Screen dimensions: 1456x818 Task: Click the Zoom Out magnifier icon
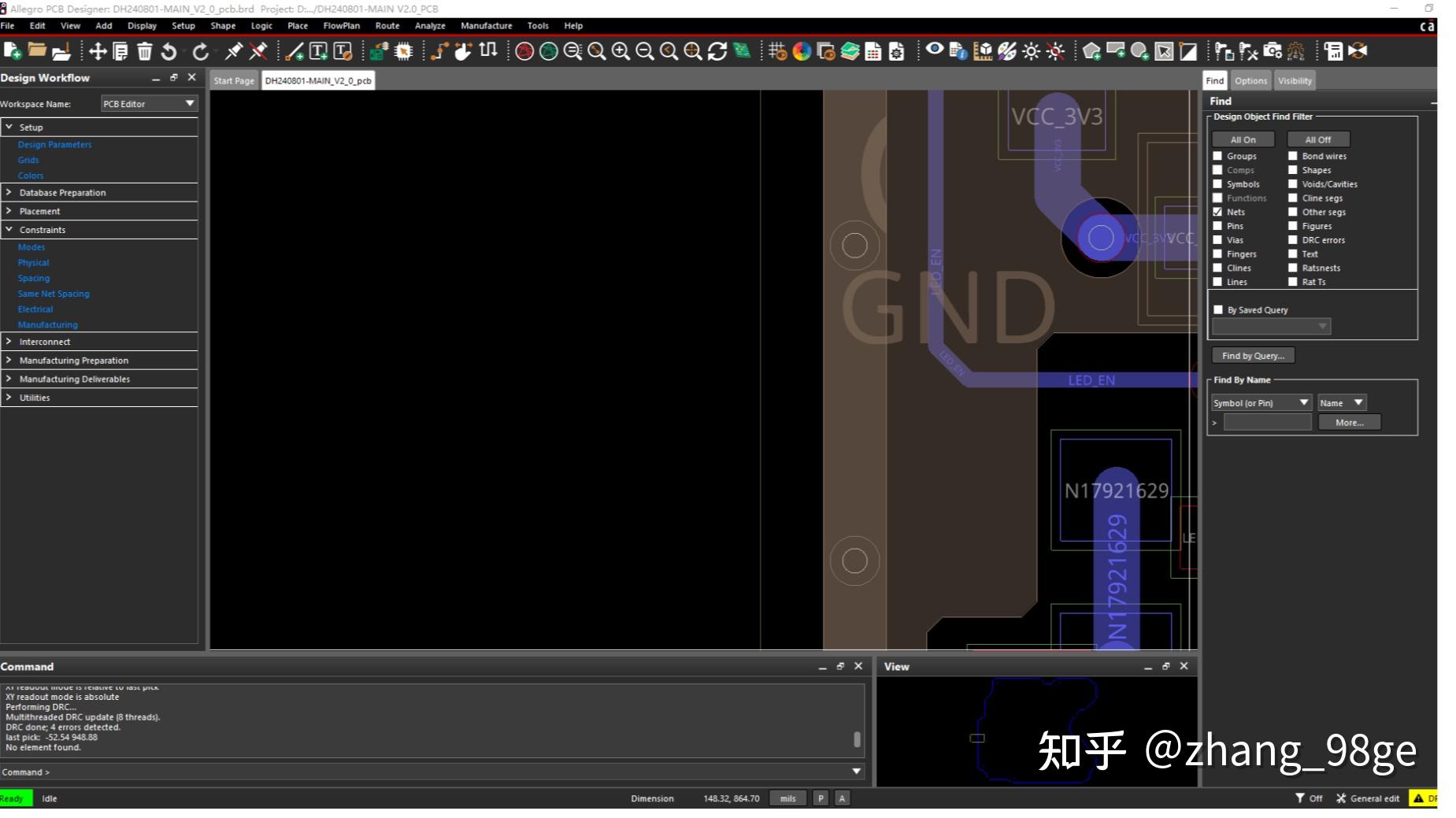tap(645, 51)
